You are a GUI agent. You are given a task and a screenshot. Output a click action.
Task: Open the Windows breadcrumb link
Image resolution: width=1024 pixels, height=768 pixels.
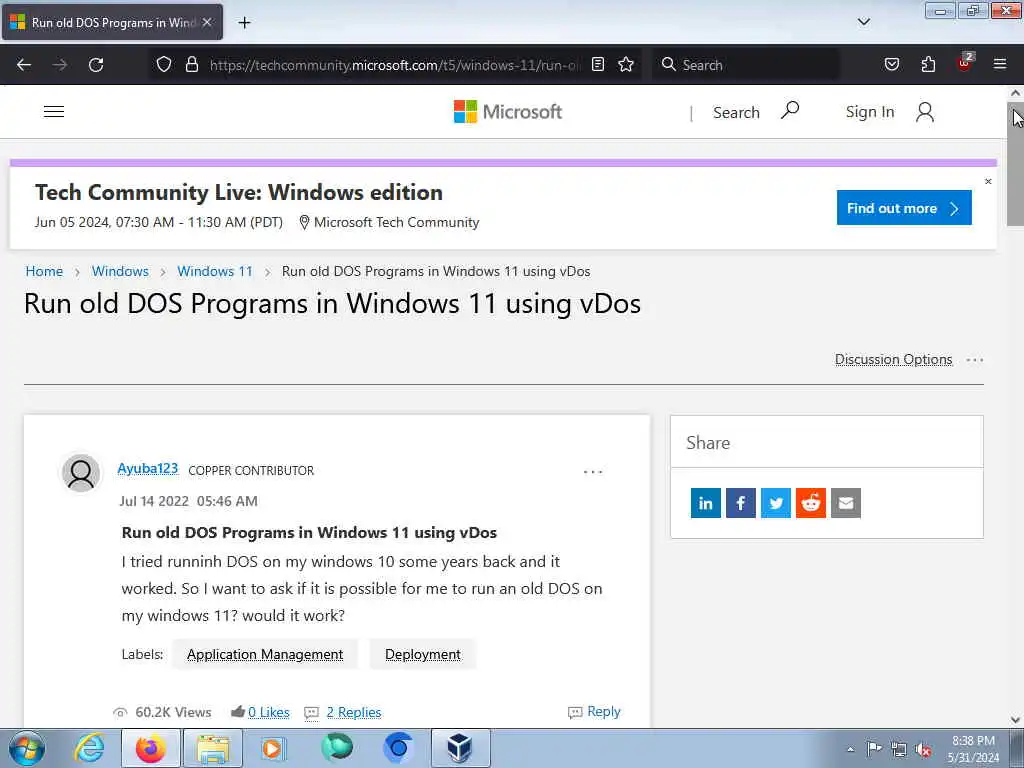(120, 271)
